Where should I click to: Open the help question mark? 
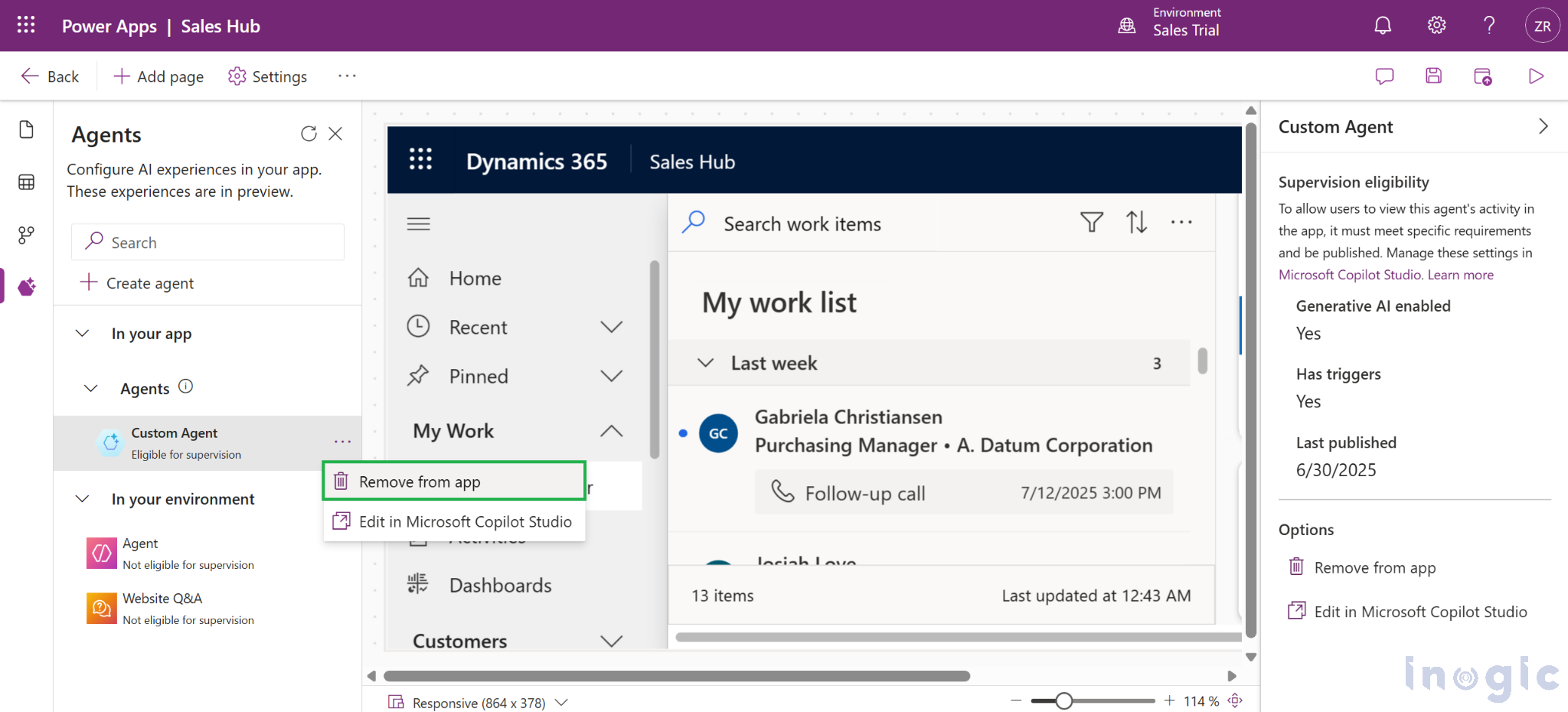click(x=1489, y=25)
